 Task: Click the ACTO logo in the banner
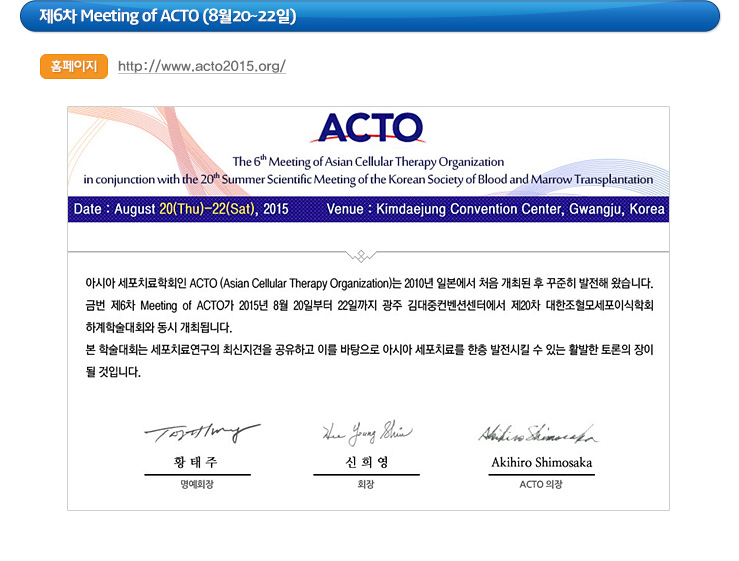370,127
